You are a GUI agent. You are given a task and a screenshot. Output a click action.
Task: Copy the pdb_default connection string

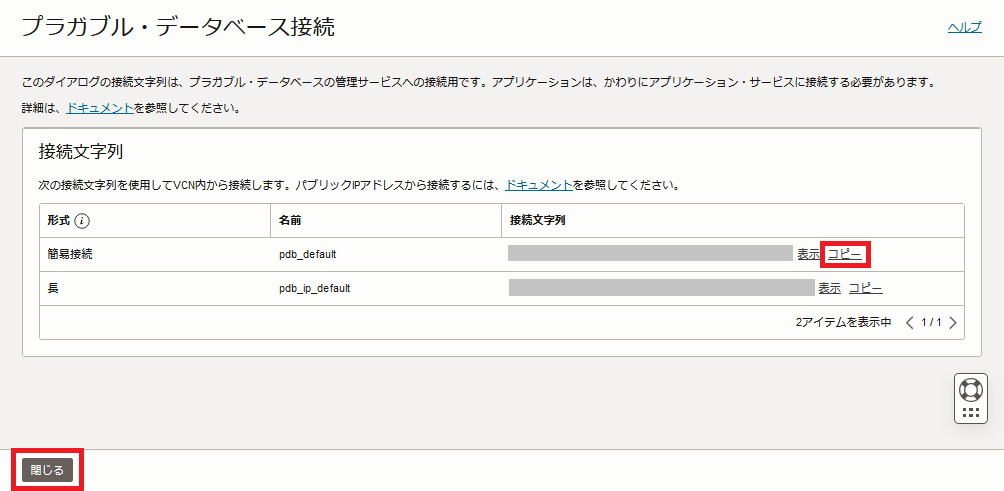845,254
